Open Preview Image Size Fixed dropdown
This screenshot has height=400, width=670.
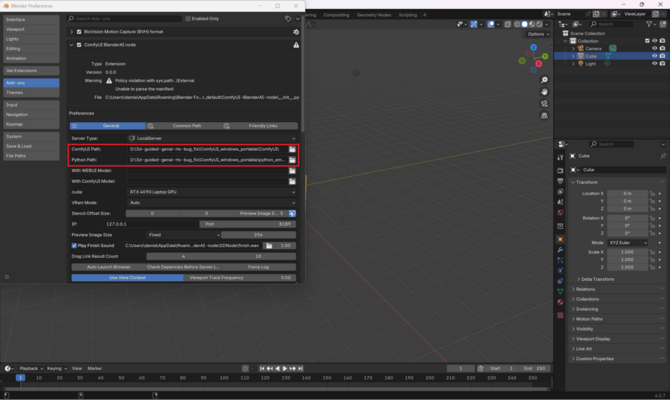pyautogui.click(x=184, y=235)
